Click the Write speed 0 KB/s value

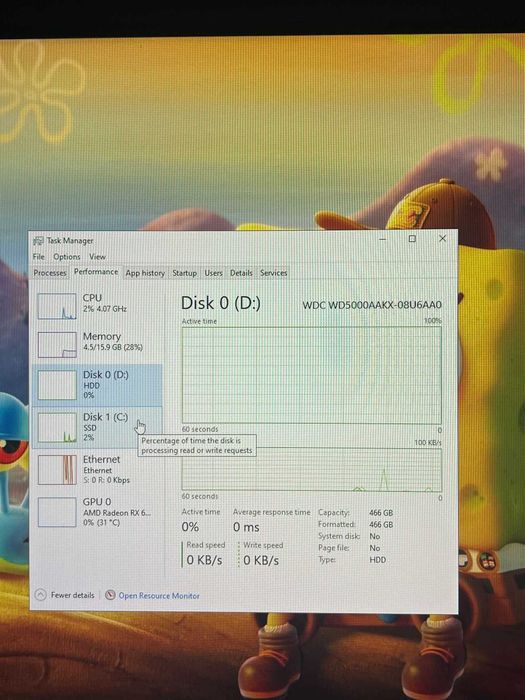point(261,560)
